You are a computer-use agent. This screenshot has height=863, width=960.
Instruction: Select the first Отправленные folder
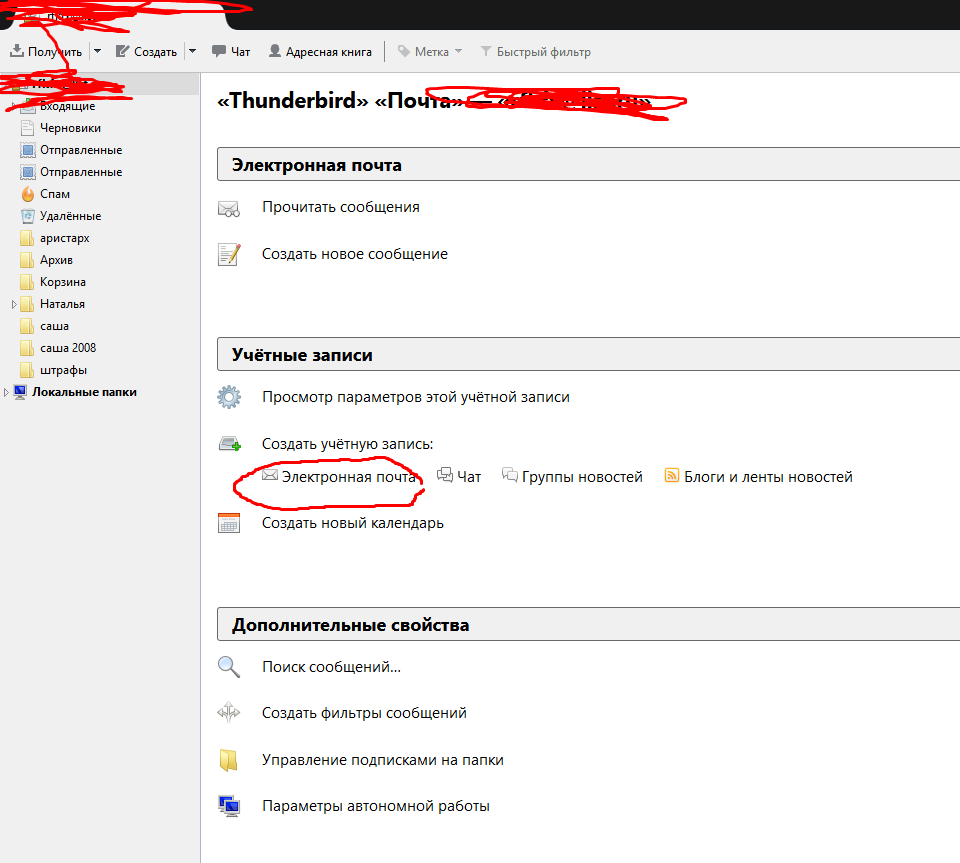point(81,150)
